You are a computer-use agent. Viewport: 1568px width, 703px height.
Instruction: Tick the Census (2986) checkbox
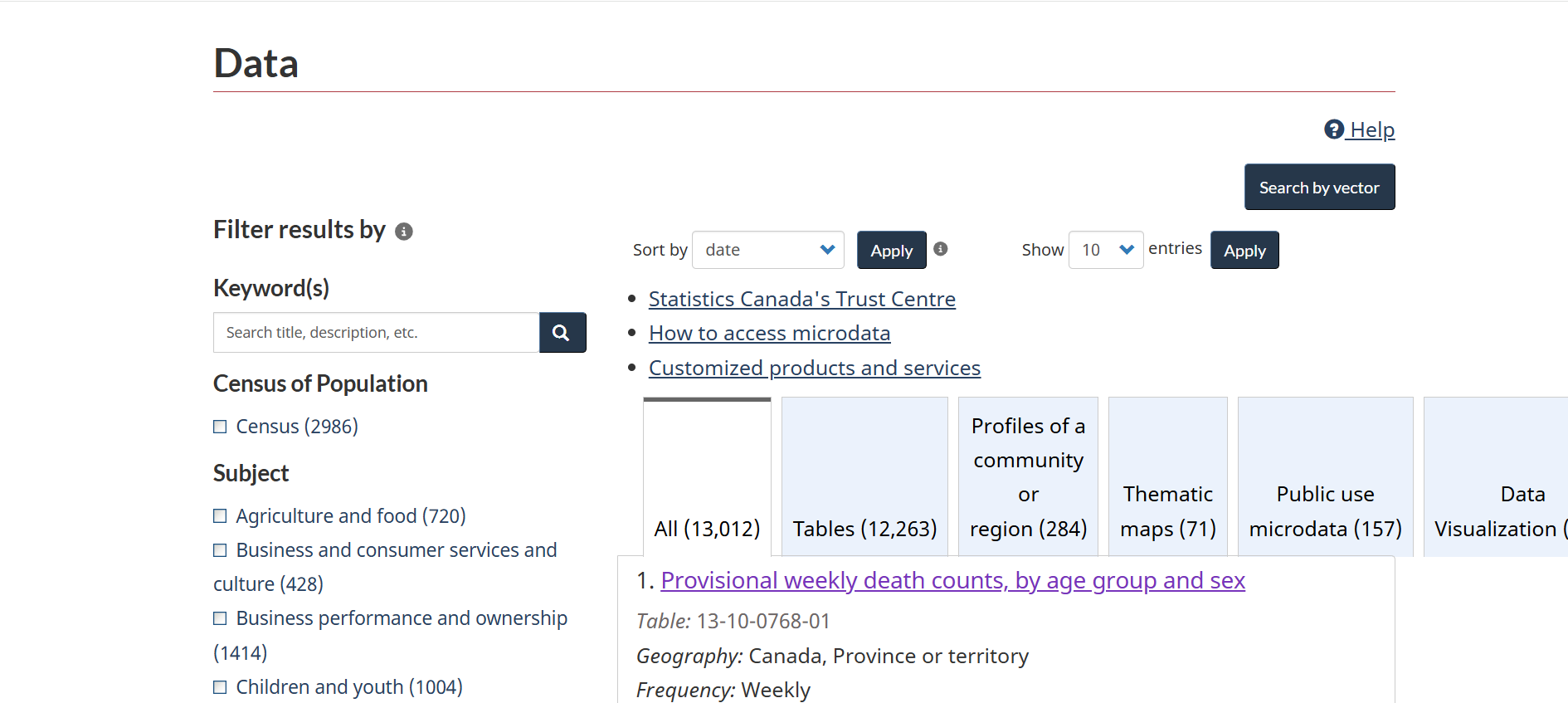(x=220, y=427)
